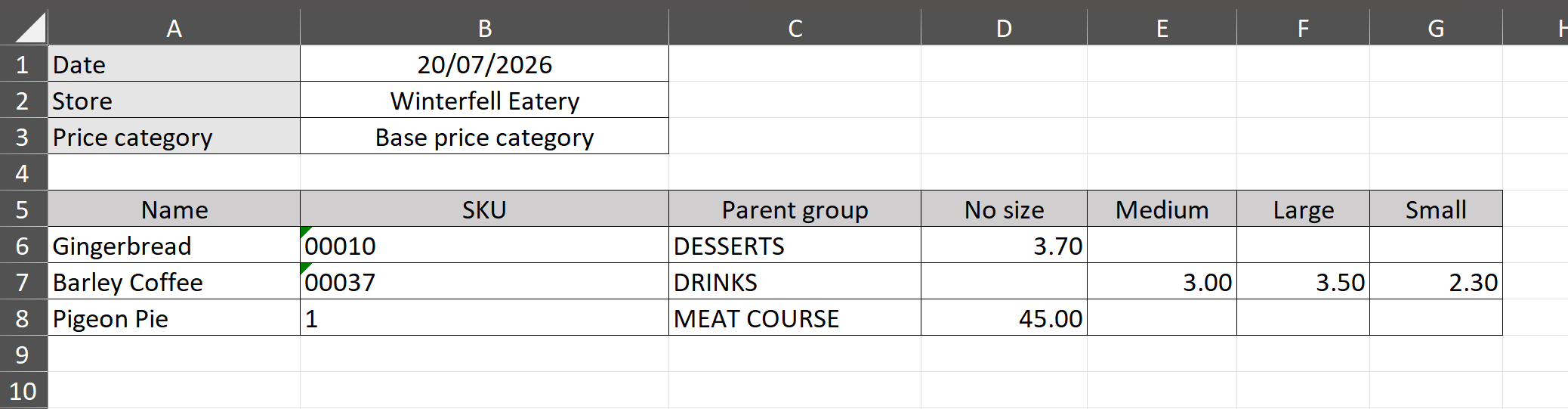Select the Winterfell Eatery cell

[484, 100]
